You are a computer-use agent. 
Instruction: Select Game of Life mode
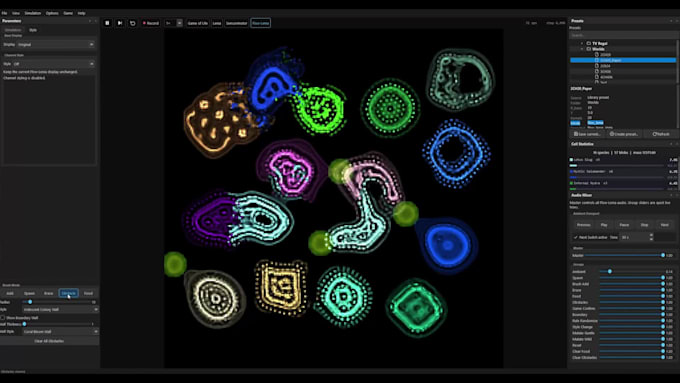click(x=197, y=23)
